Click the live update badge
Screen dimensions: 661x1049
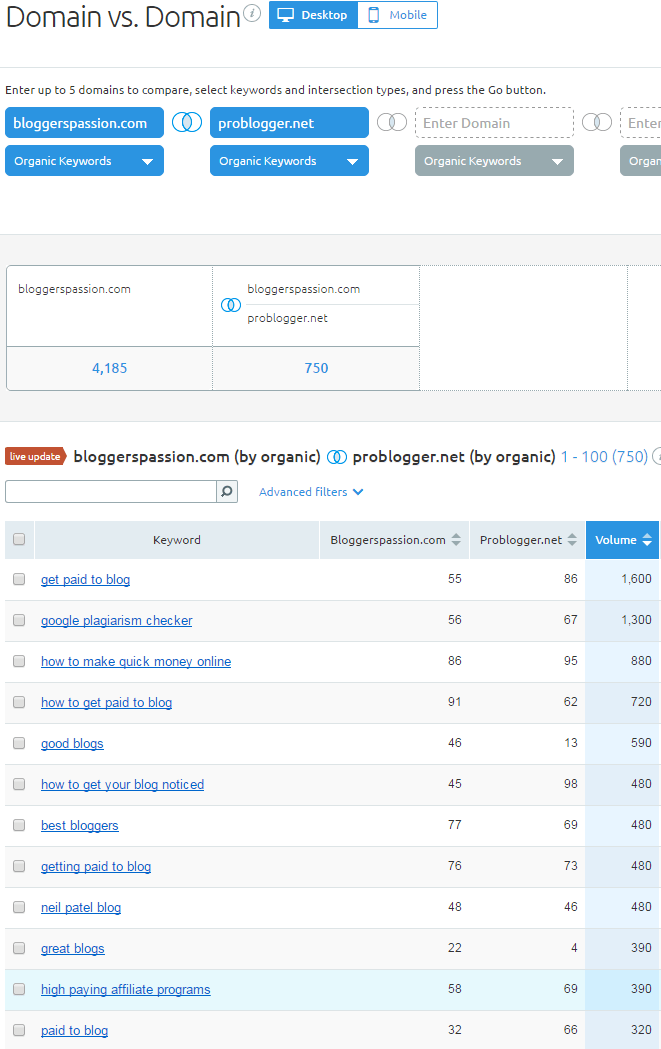tap(35, 456)
